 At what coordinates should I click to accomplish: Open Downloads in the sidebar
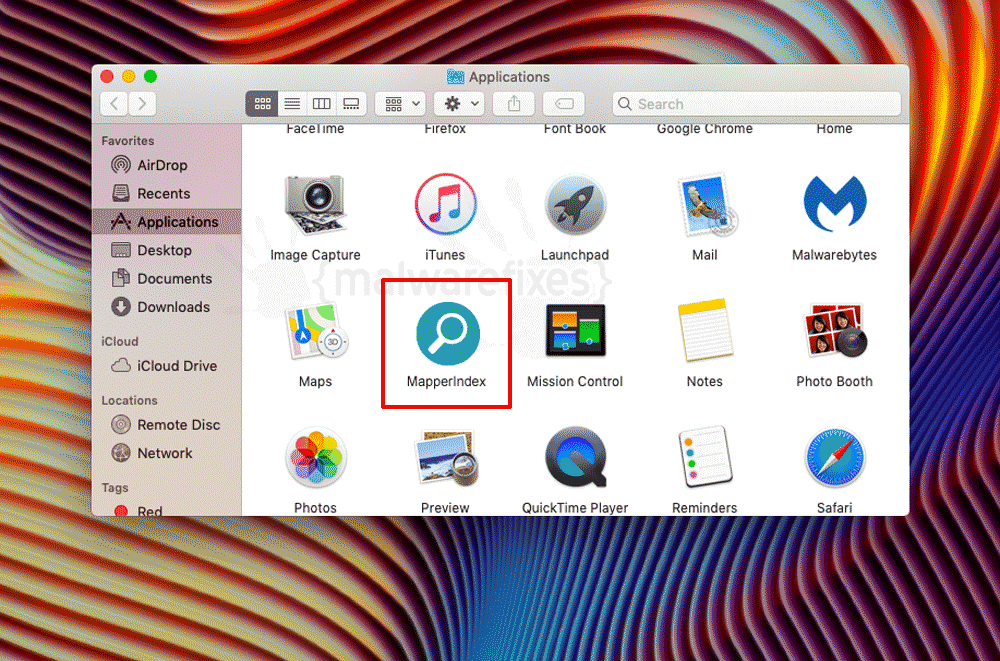pyautogui.click(x=166, y=307)
